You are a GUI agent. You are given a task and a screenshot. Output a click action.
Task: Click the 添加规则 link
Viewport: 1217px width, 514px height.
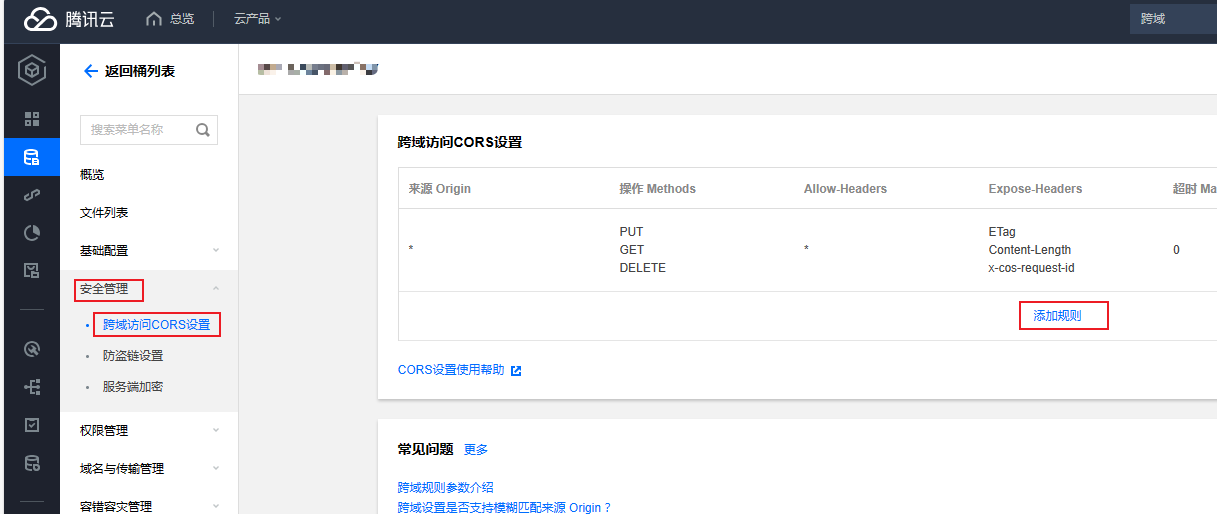point(1057,316)
